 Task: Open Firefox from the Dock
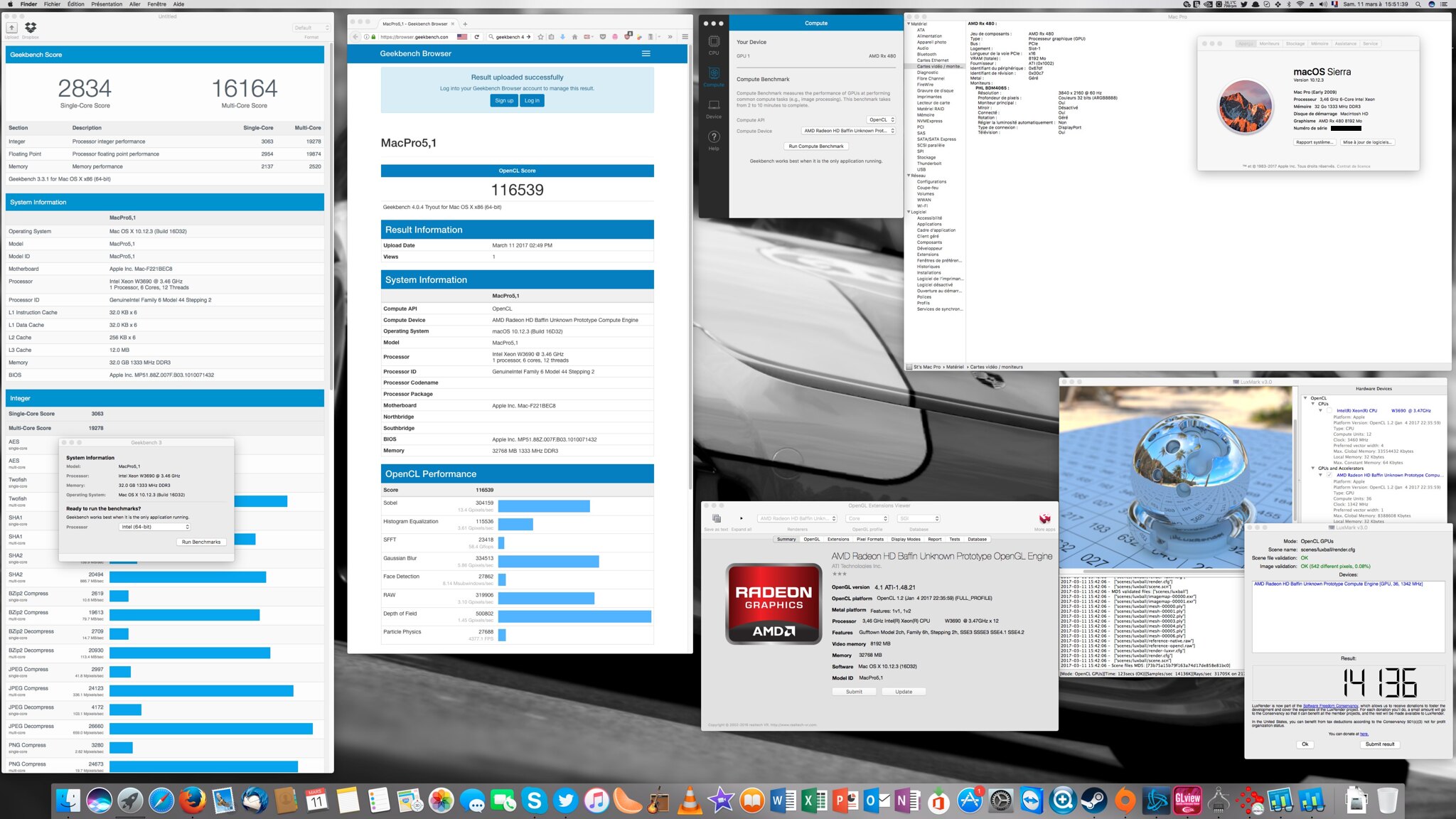(192, 801)
